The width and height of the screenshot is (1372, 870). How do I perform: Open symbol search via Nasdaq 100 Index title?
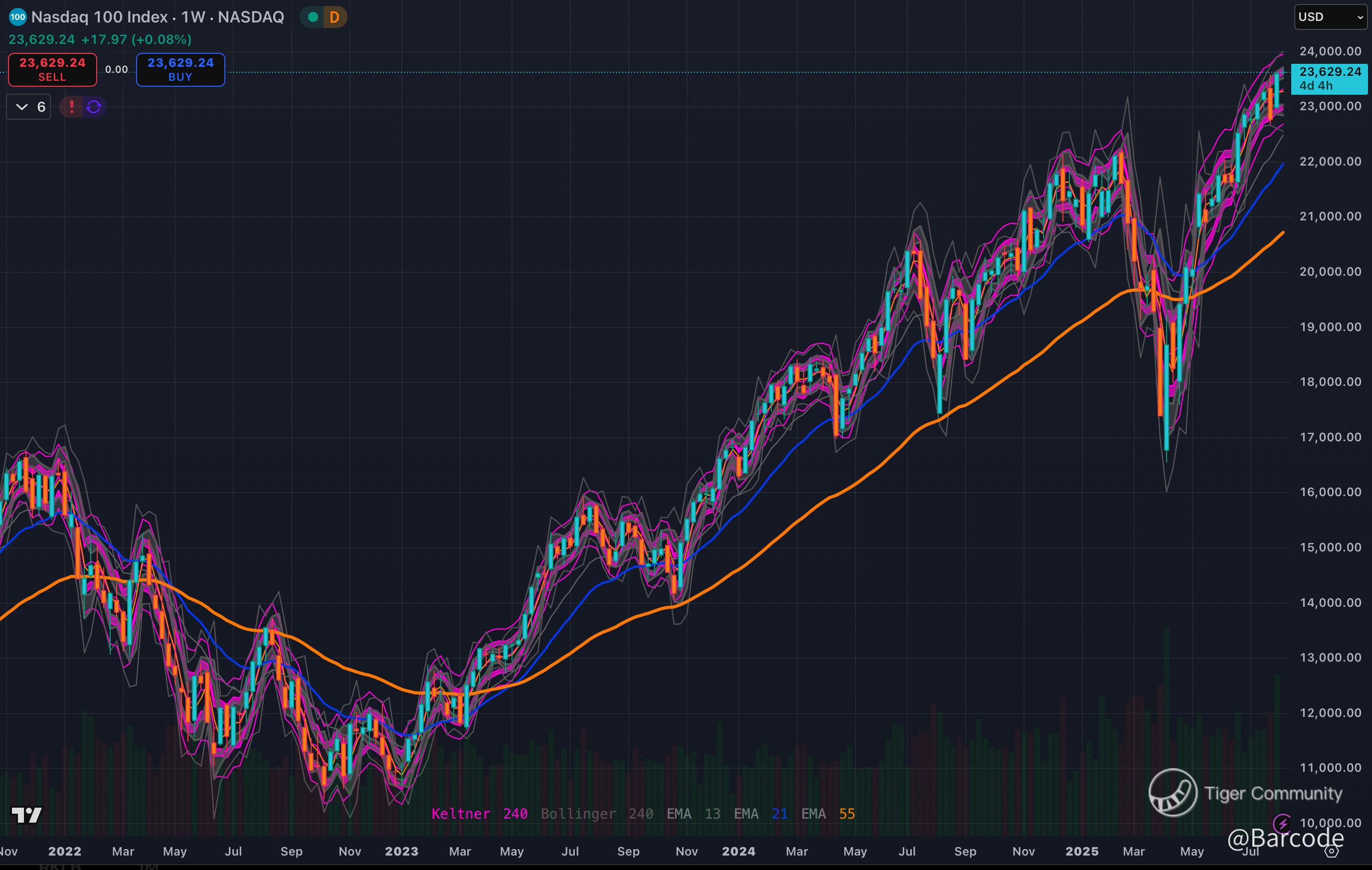click(100, 17)
